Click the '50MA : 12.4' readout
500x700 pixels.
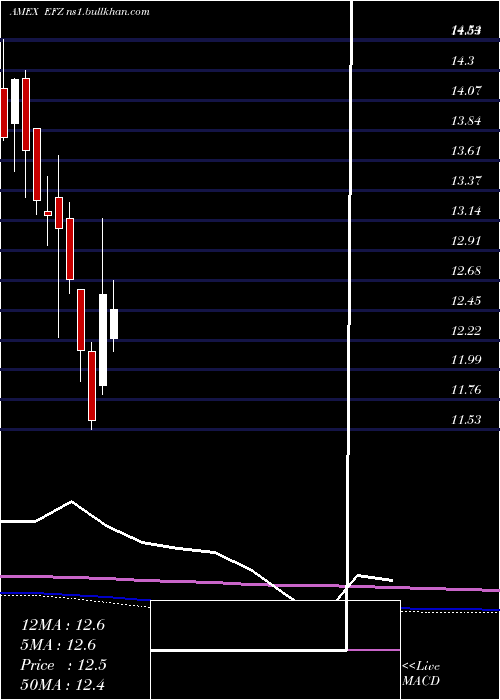pyautogui.click(x=63, y=684)
